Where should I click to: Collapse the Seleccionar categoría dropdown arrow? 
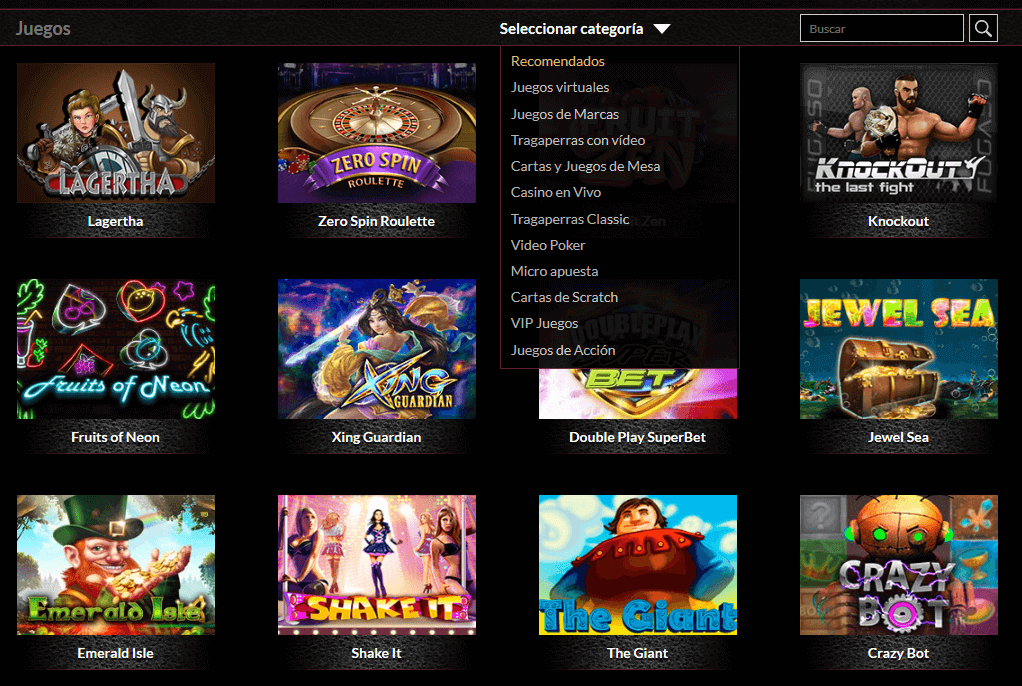(x=662, y=29)
